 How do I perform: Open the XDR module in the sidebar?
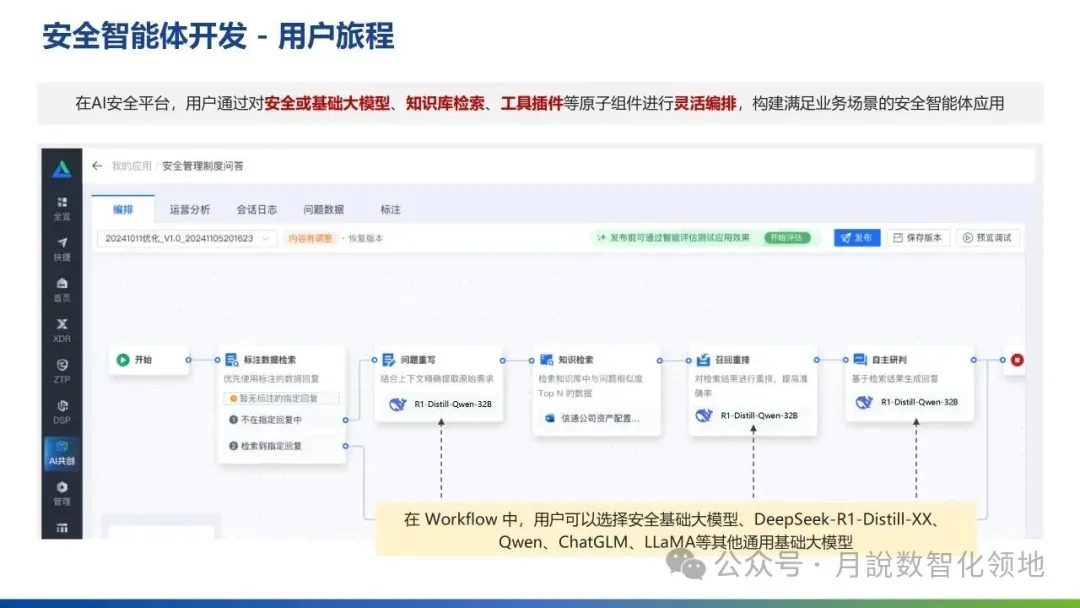click(62, 330)
